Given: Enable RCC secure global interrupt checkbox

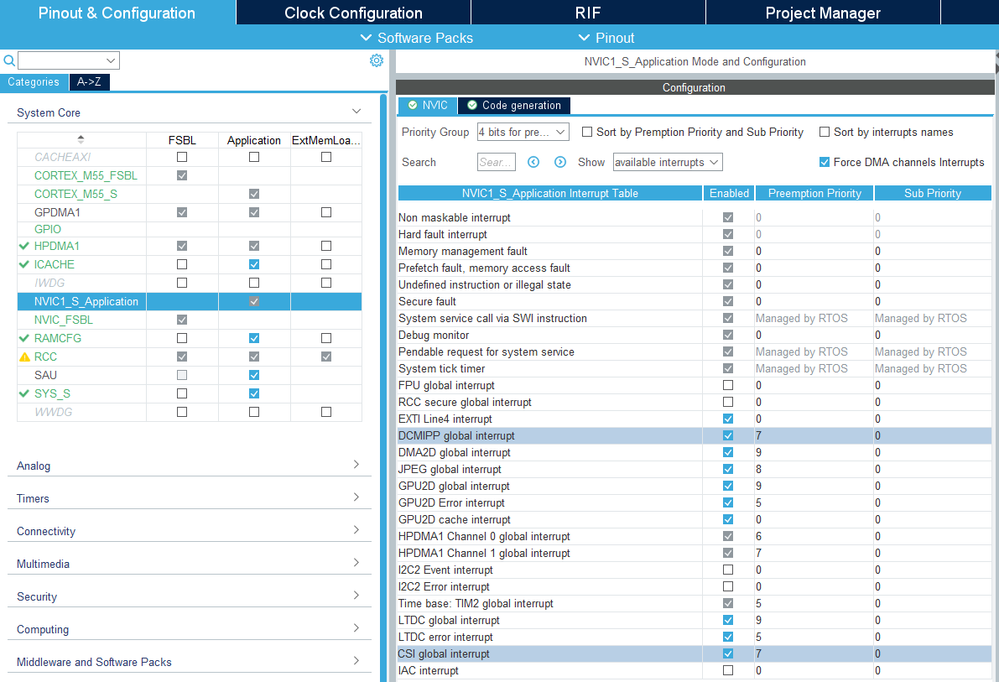Looking at the screenshot, I should tap(728, 402).
